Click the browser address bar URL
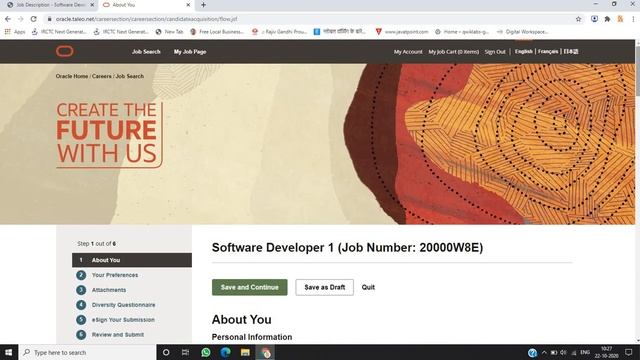This screenshot has height=360, width=640. point(146,19)
